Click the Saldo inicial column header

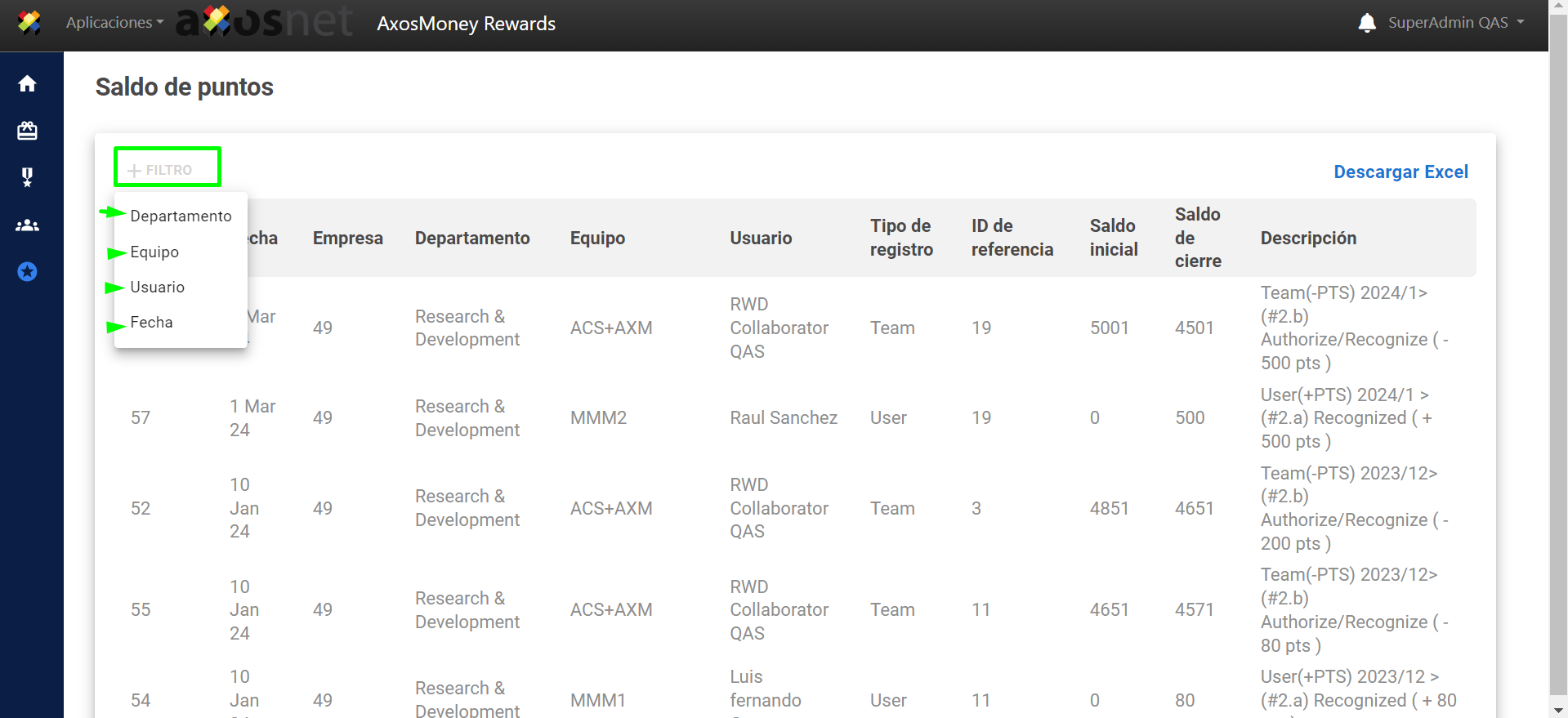point(1113,238)
